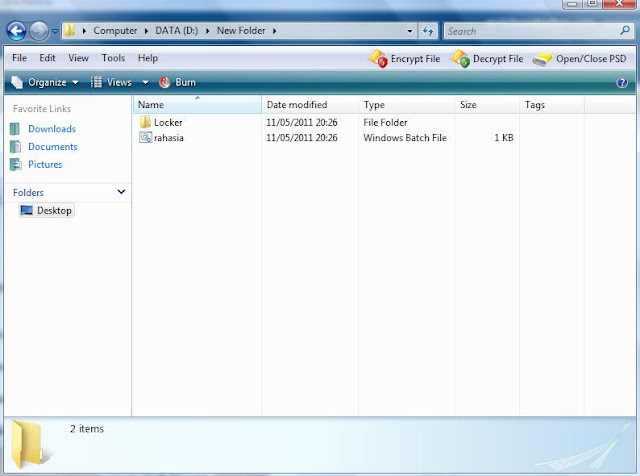Click the magnifier search icon
Image resolution: width=640 pixels, height=476 pixels.
[x=624, y=30]
